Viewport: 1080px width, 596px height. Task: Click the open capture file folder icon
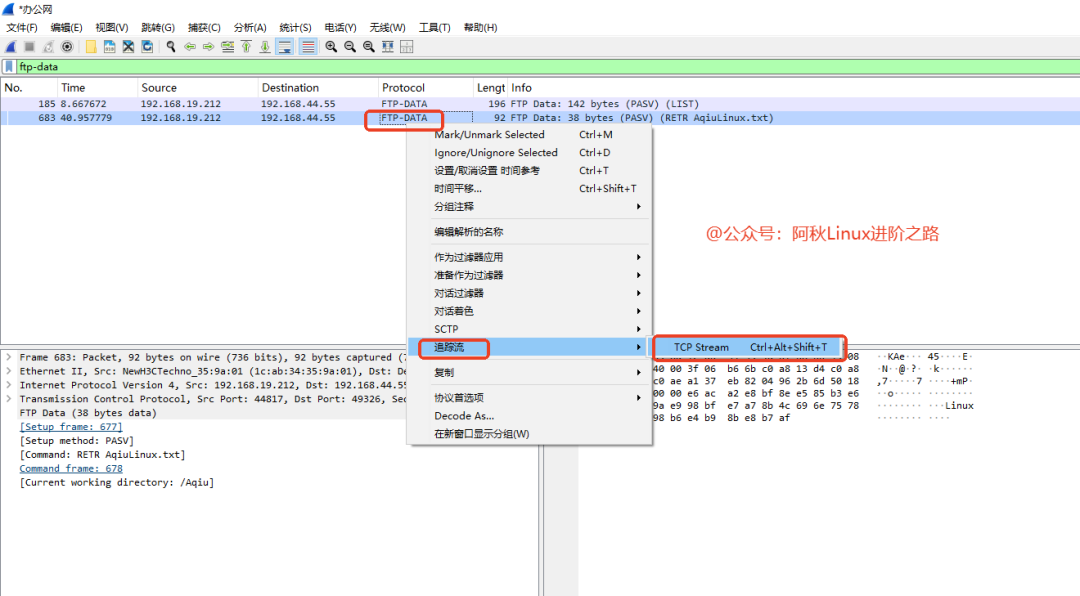click(91, 46)
